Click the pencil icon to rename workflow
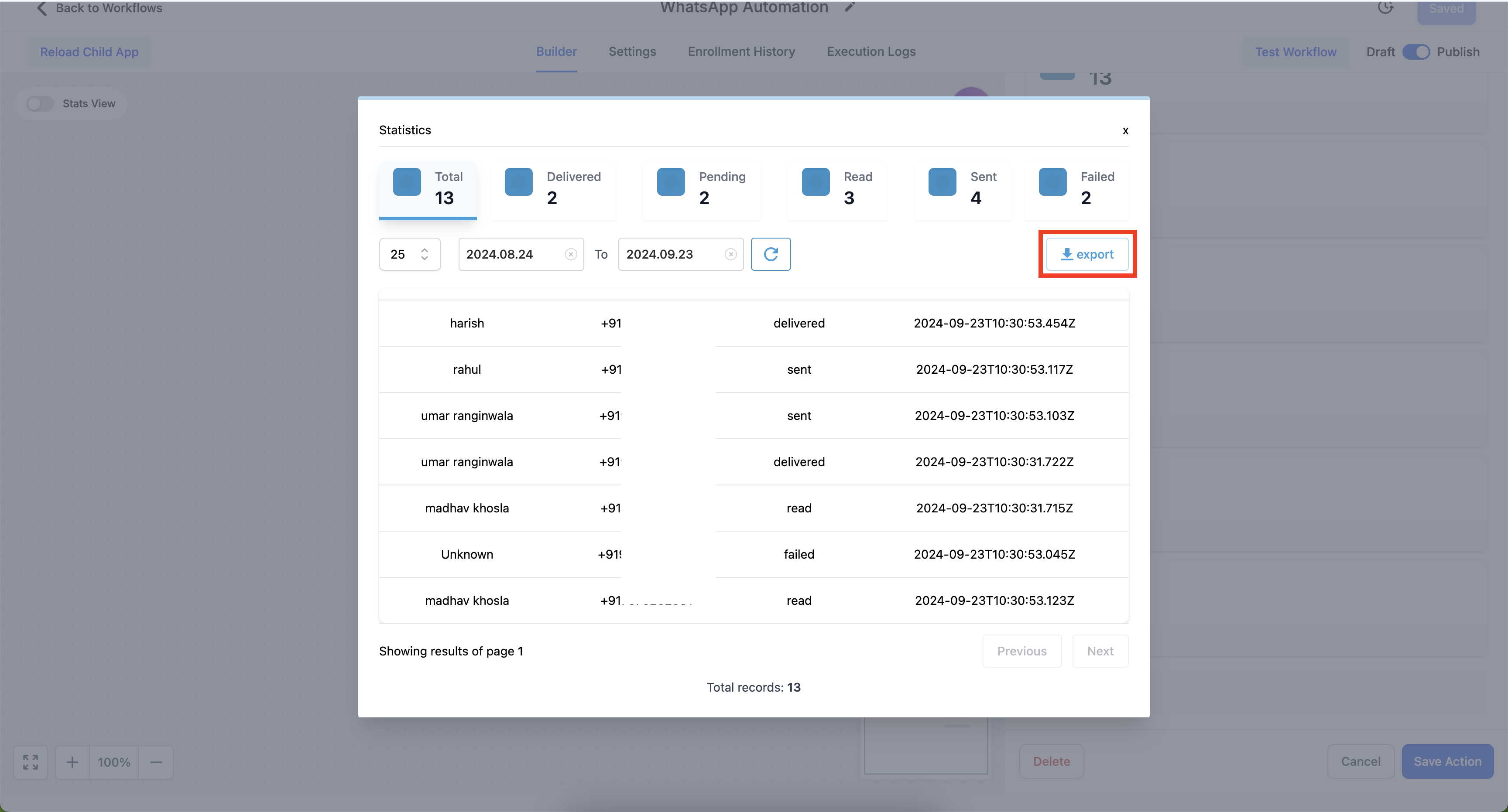 (850, 7)
